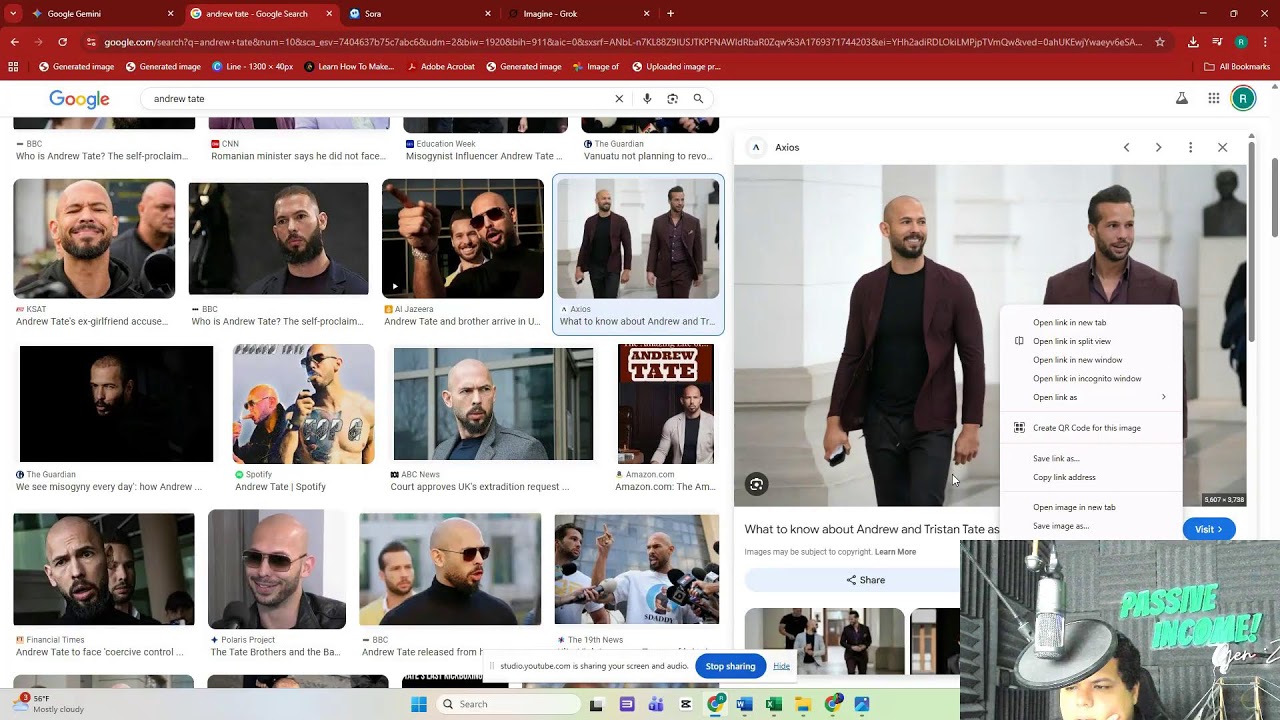Open Al Jazeera video thumbnail
The image size is (1280, 720).
click(463, 239)
